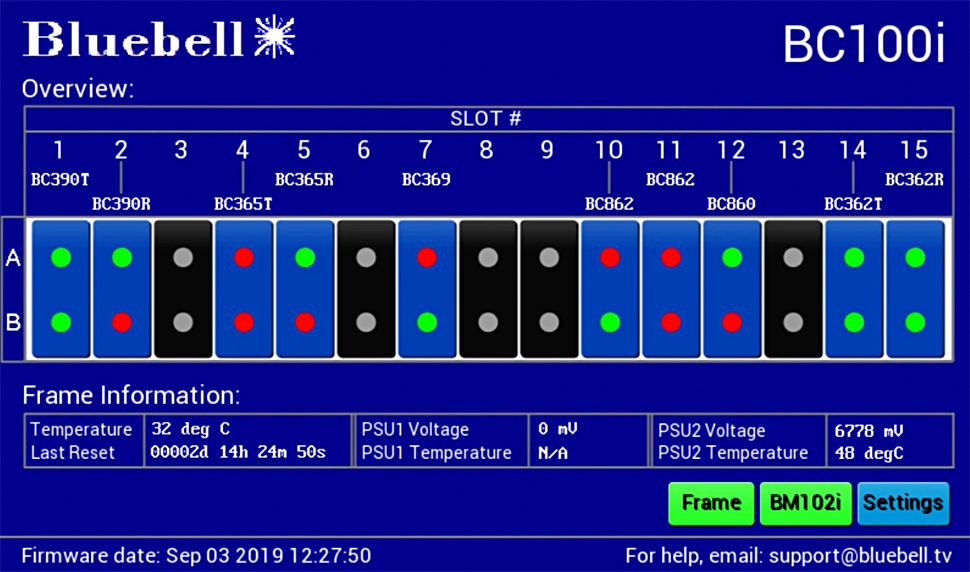Click the BC369 card label

pos(426,179)
